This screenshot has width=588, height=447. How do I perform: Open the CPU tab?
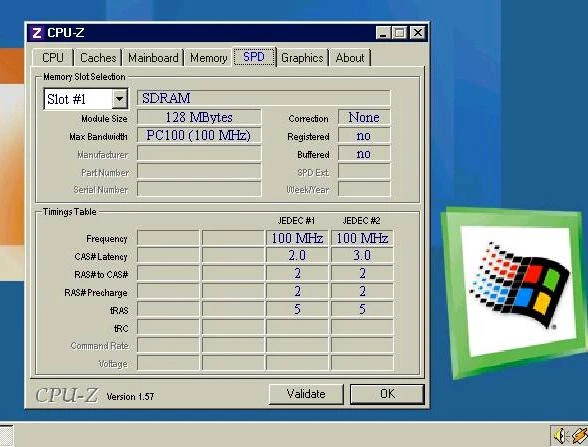pos(53,58)
